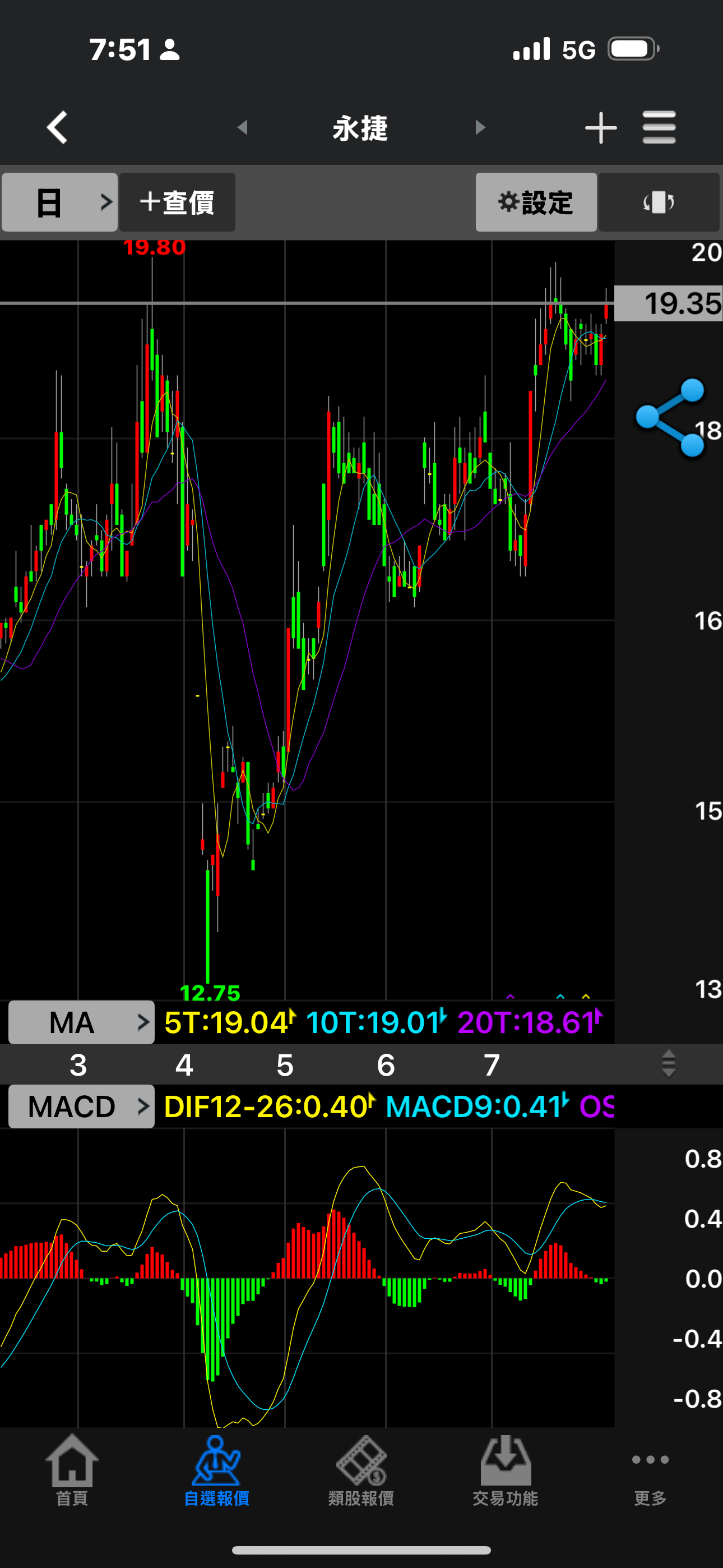Open the 首頁 home tab
Image resolution: width=723 pixels, height=1568 pixels.
point(72,1471)
